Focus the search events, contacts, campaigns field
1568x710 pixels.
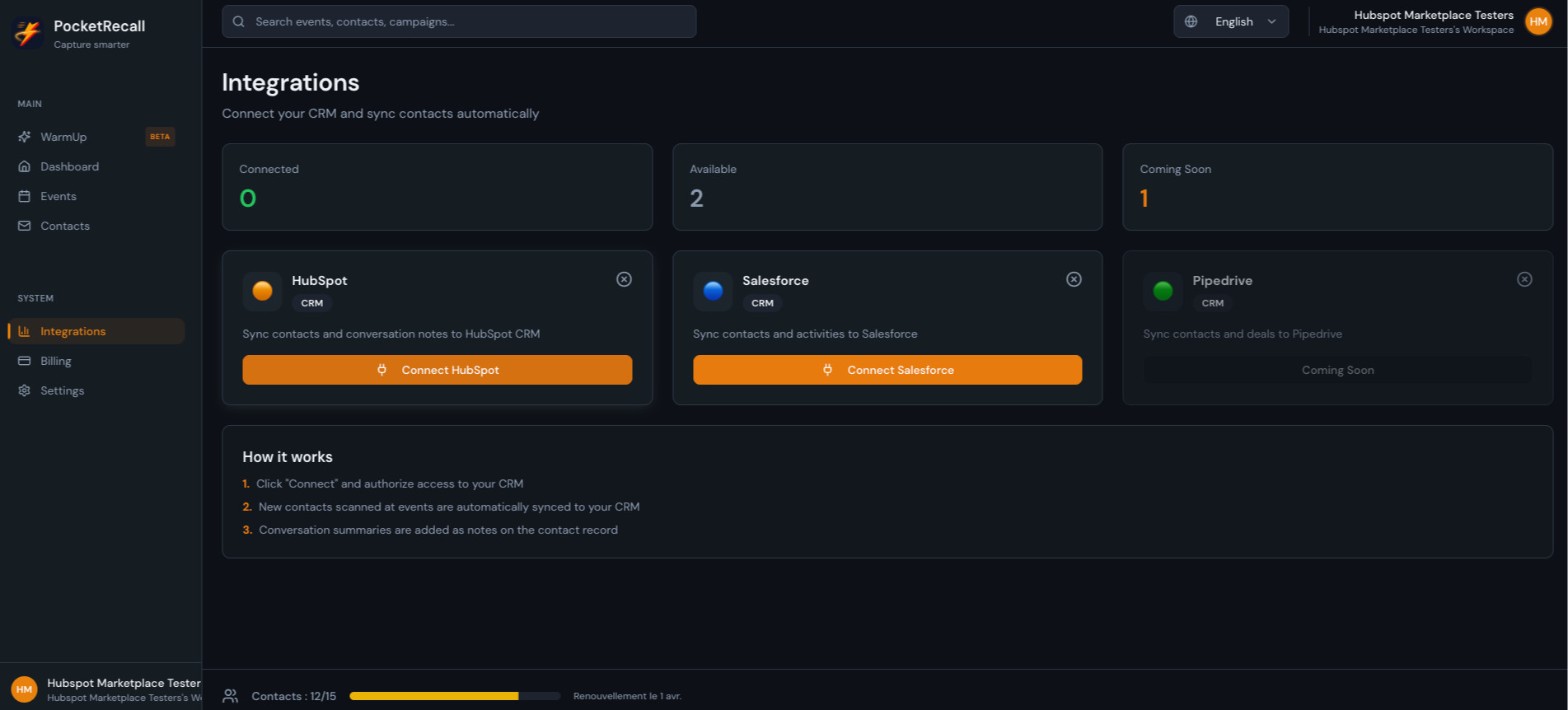coord(459,21)
